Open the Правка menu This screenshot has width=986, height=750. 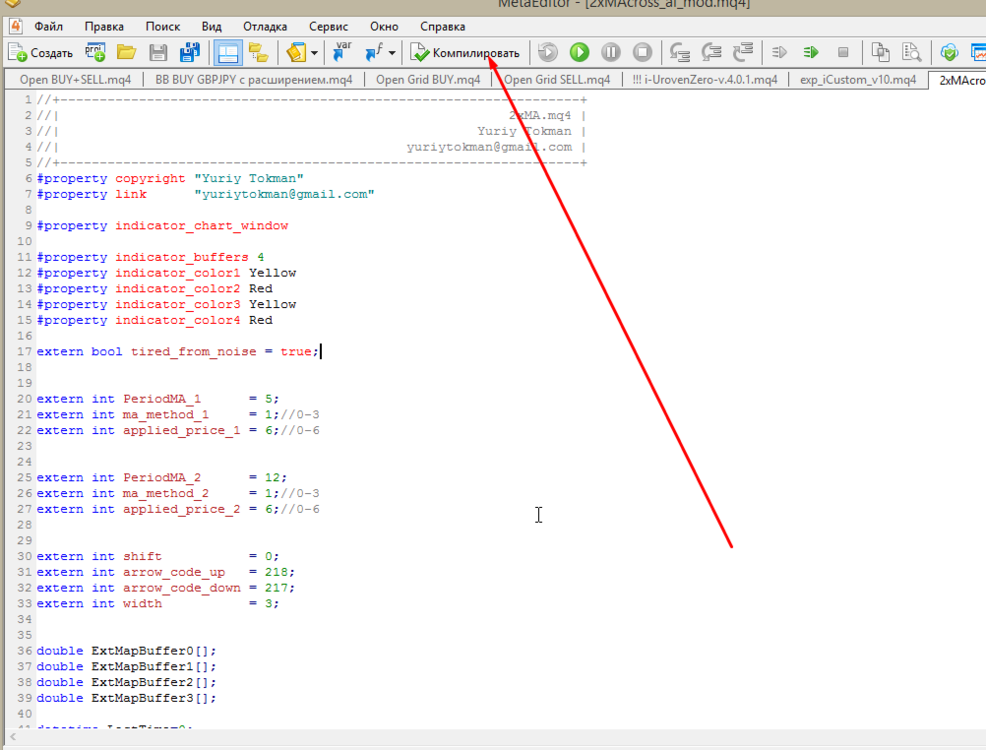104,26
